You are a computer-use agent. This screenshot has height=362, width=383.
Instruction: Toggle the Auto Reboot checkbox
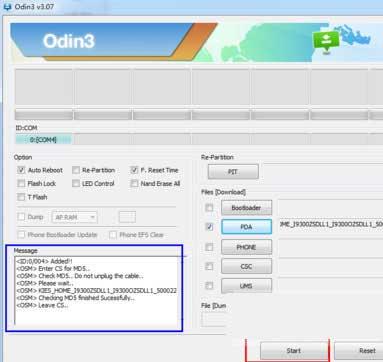pyautogui.click(x=21, y=170)
